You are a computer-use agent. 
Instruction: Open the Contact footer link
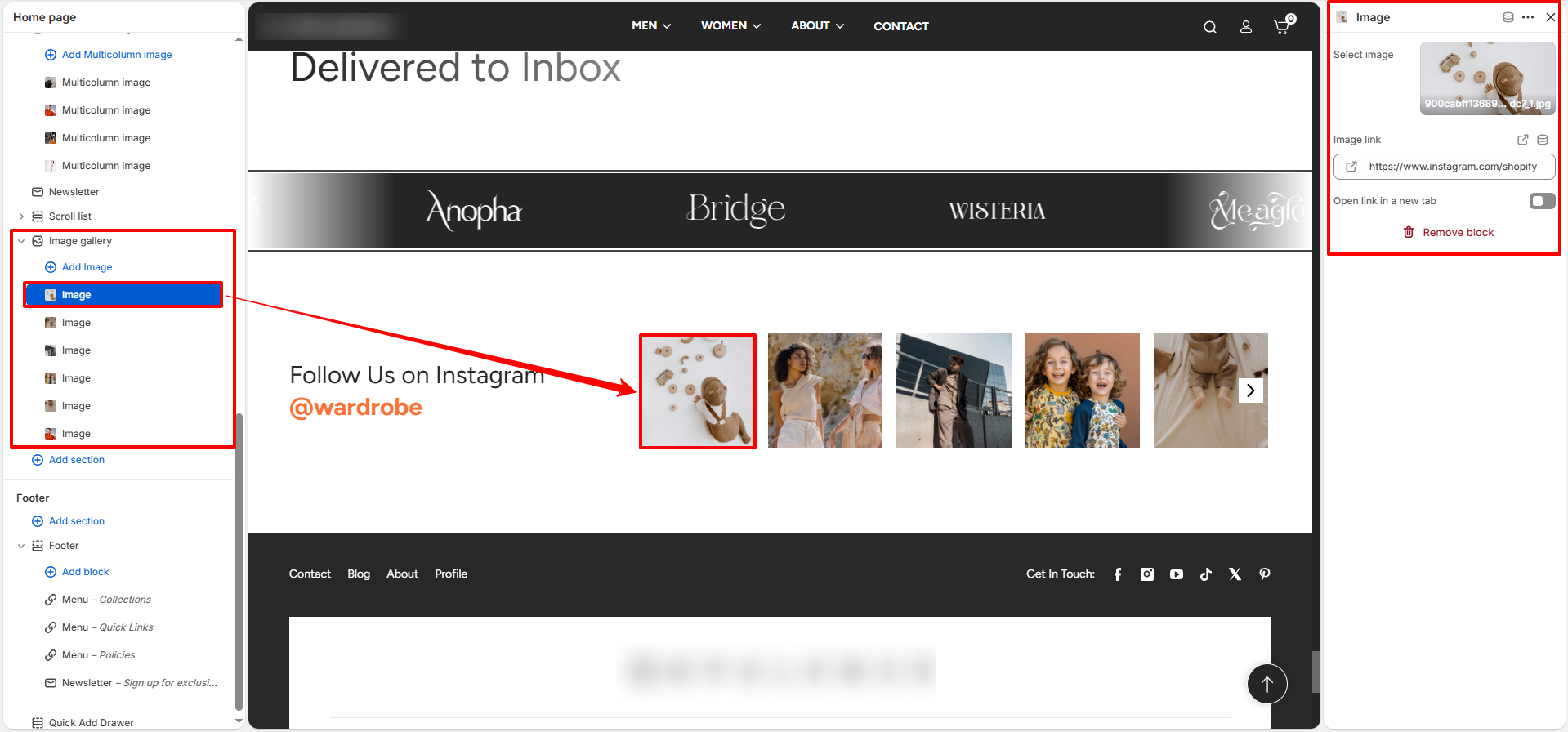[310, 574]
